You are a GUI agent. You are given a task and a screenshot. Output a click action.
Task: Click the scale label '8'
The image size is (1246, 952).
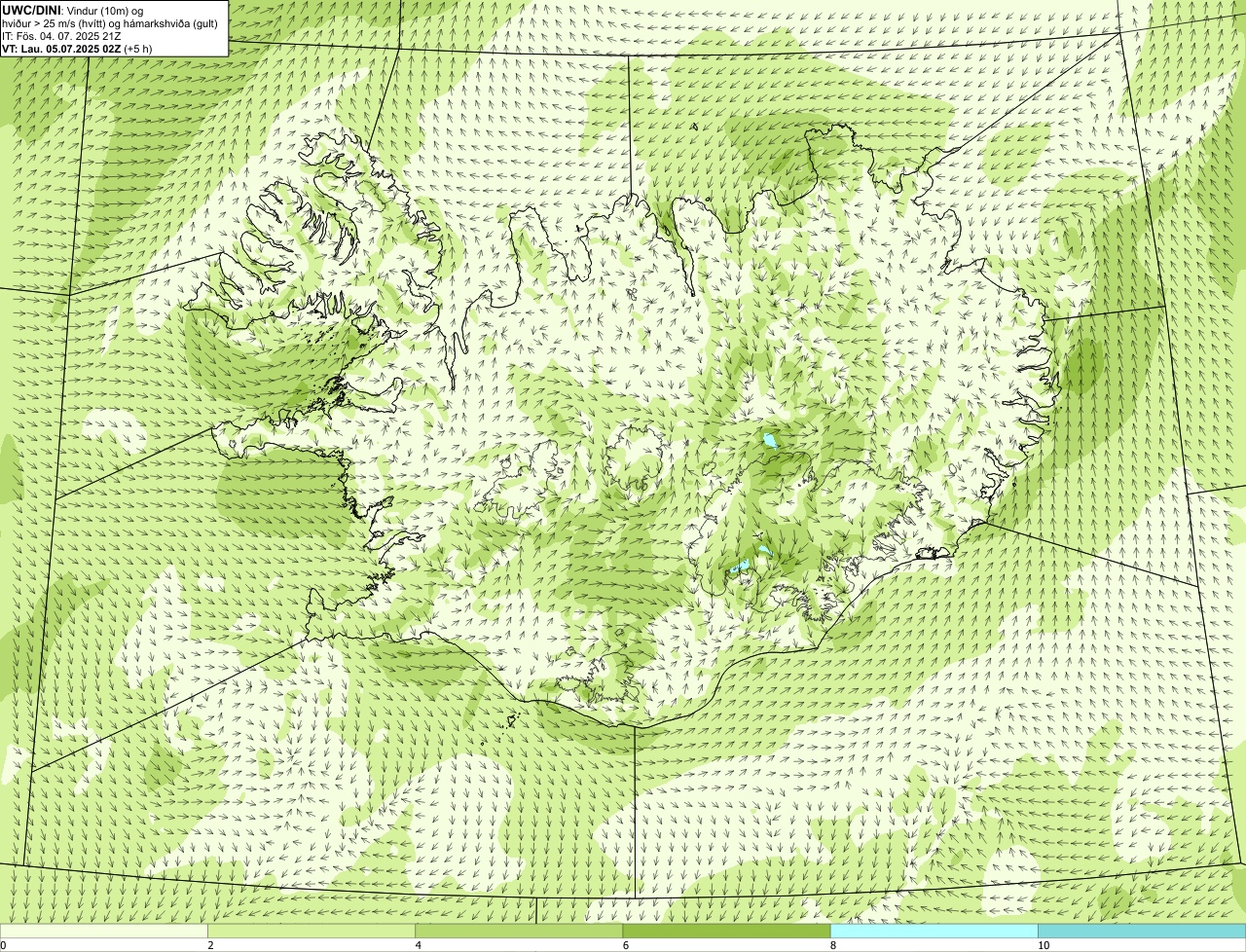pos(832,945)
